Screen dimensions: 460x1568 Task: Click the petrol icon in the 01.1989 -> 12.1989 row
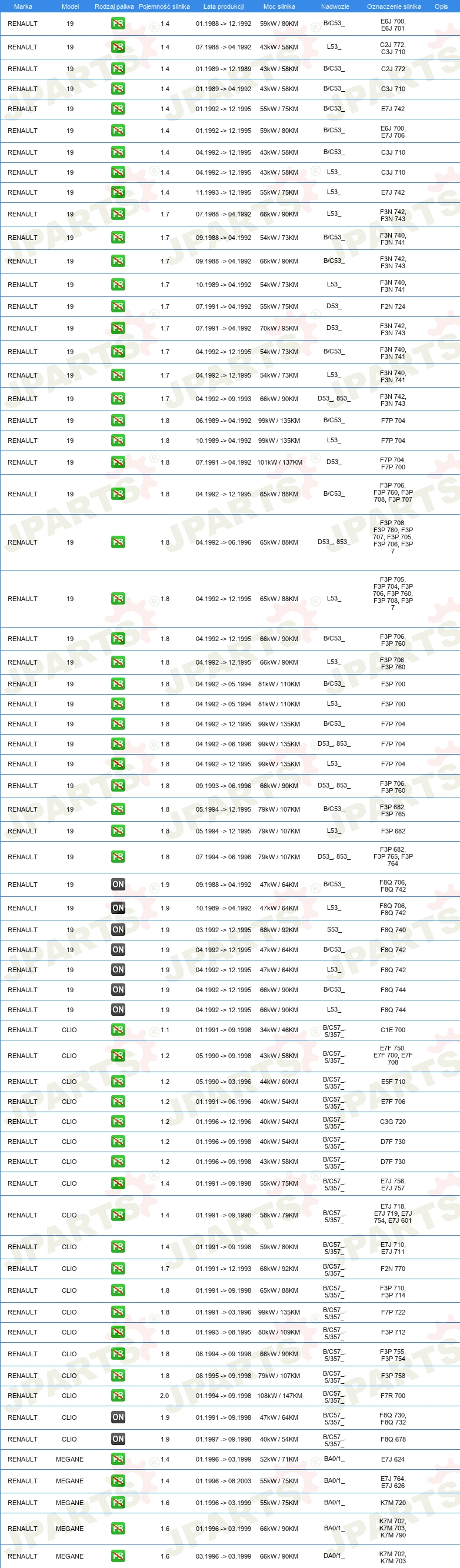[x=118, y=69]
